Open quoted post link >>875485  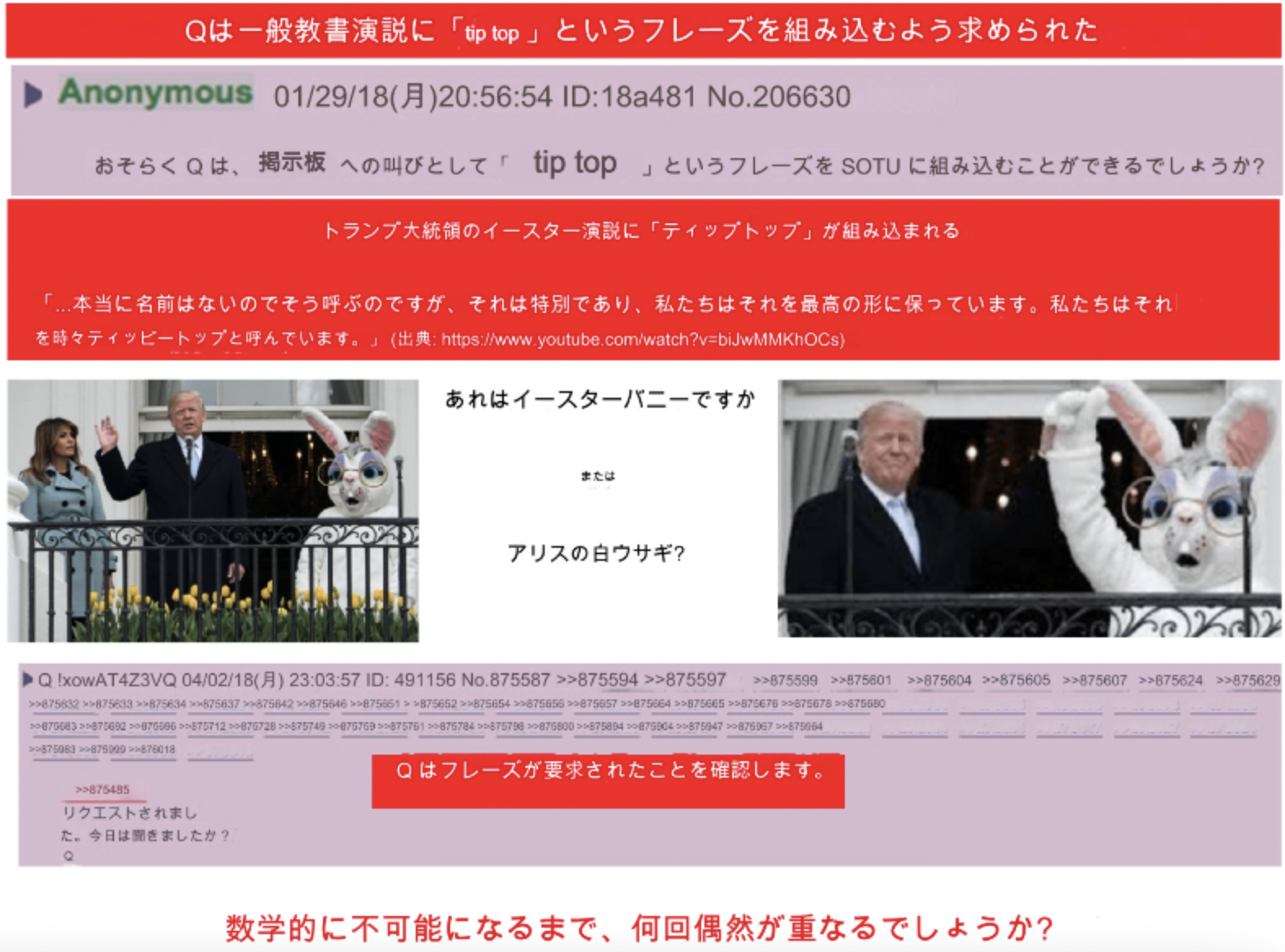[103, 790]
